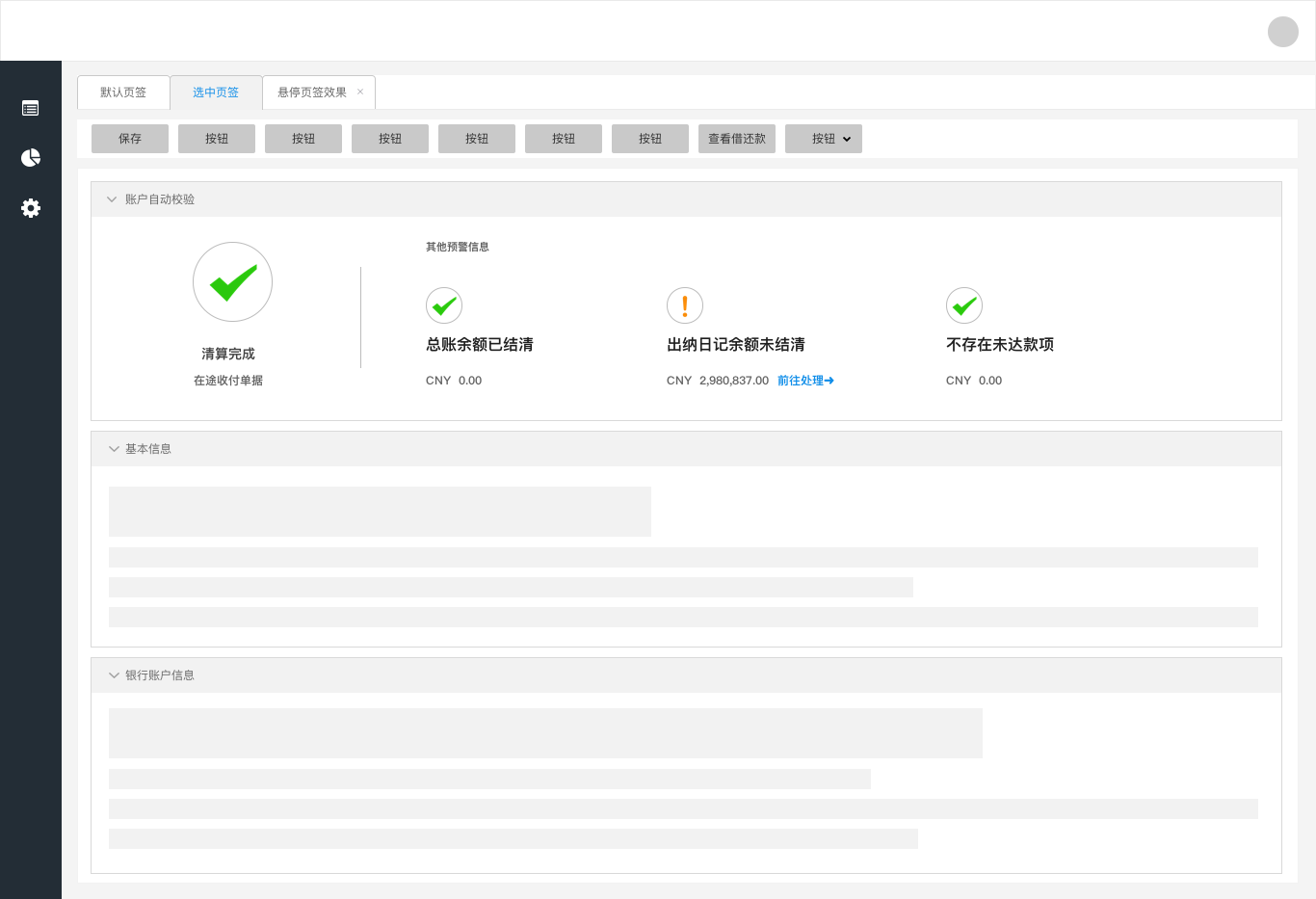
Task: Click the 总账余额已结清 text
Action: pos(480,344)
